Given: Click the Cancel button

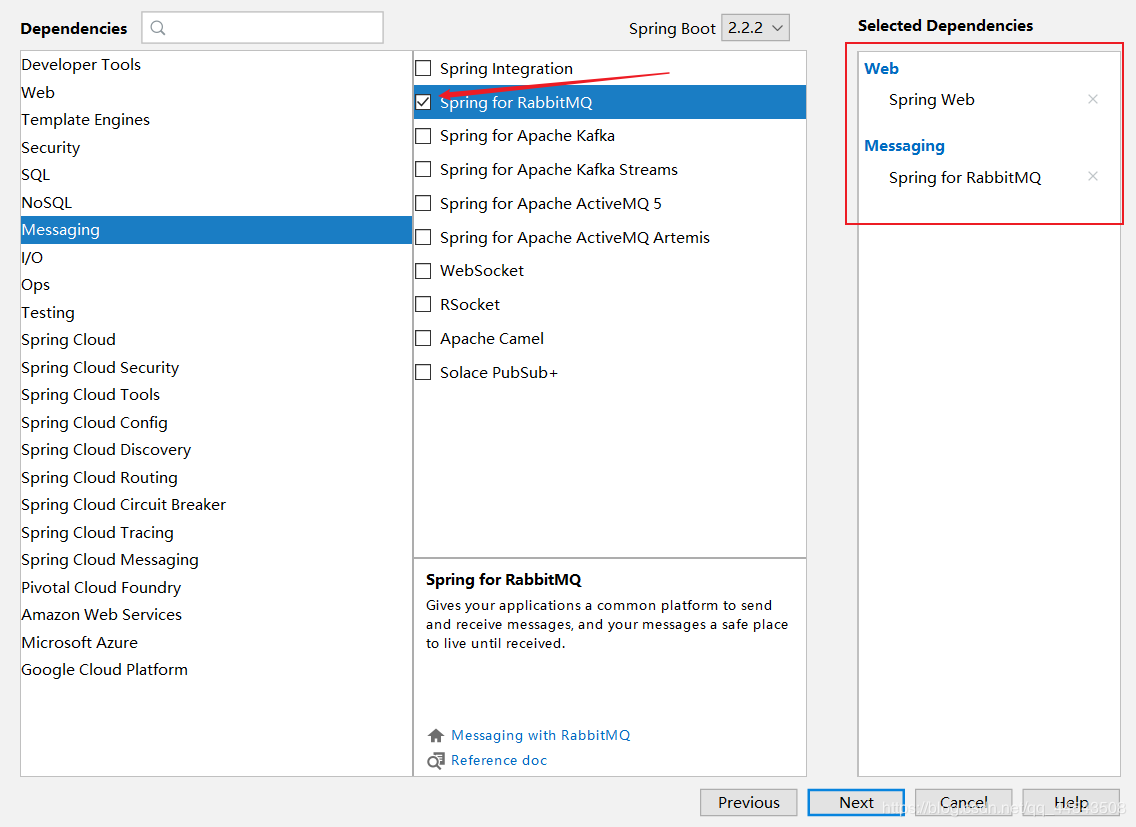Looking at the screenshot, I should coord(963,802).
